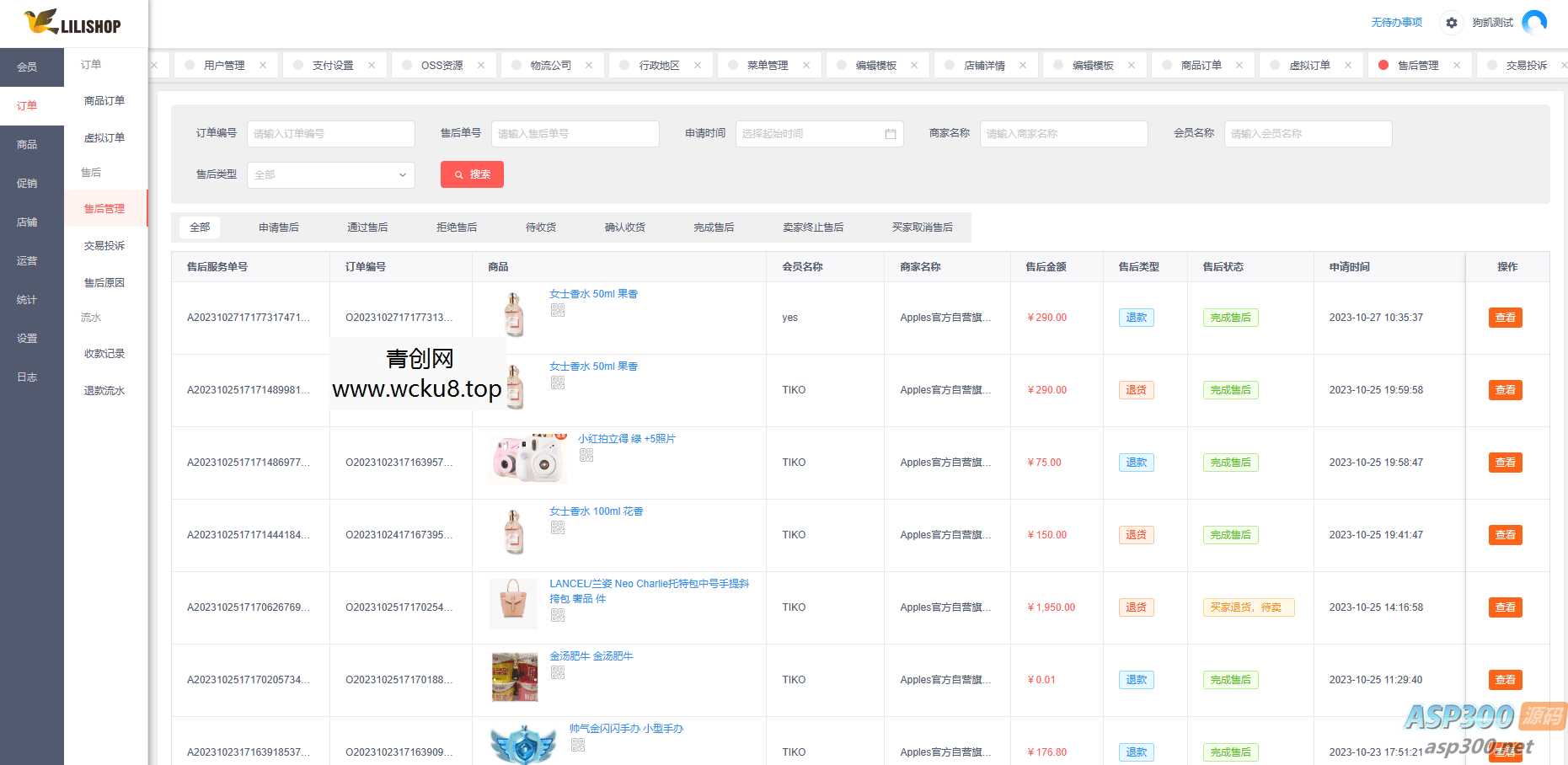Open the calendar picker in the 申请时间 field
The height and width of the screenshot is (765, 1568).
(x=891, y=133)
